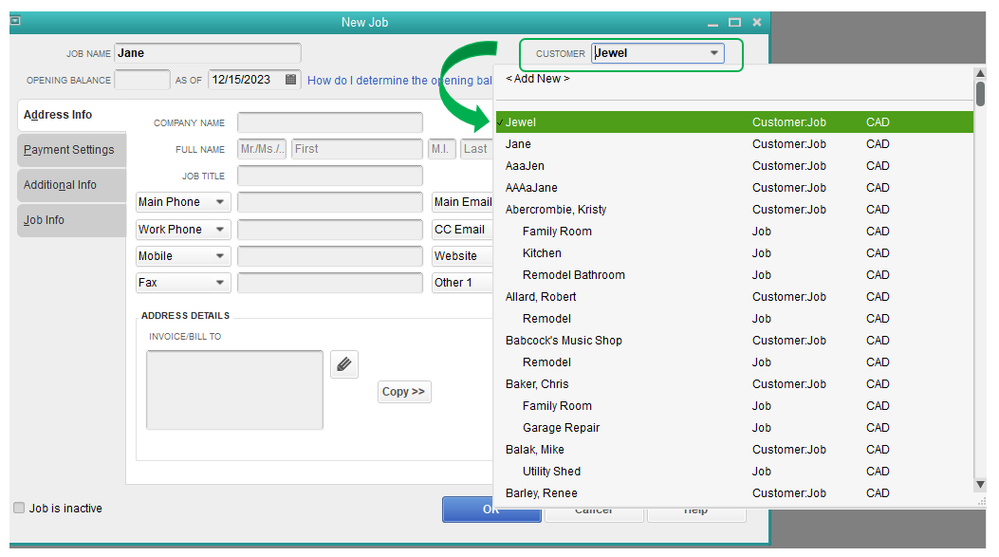
Task: Expand the Customer dropdown arrow
Action: tap(714, 53)
